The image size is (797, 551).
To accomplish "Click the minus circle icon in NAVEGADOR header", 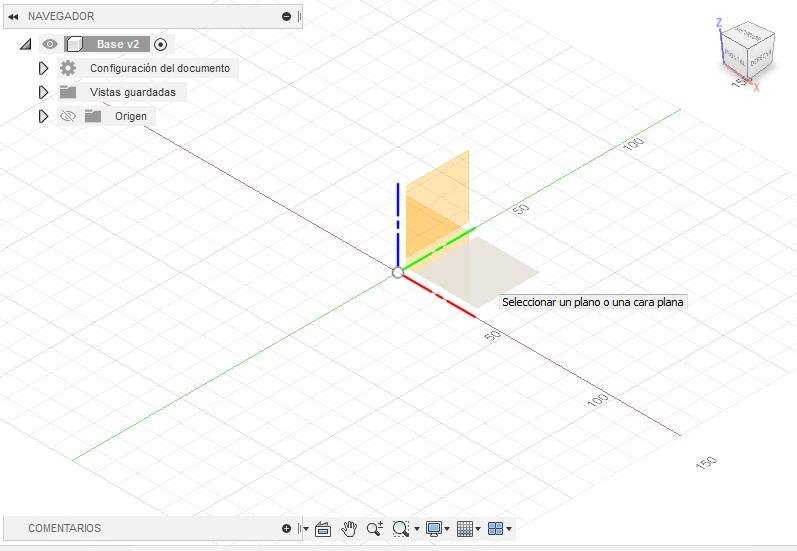I will click(286, 16).
